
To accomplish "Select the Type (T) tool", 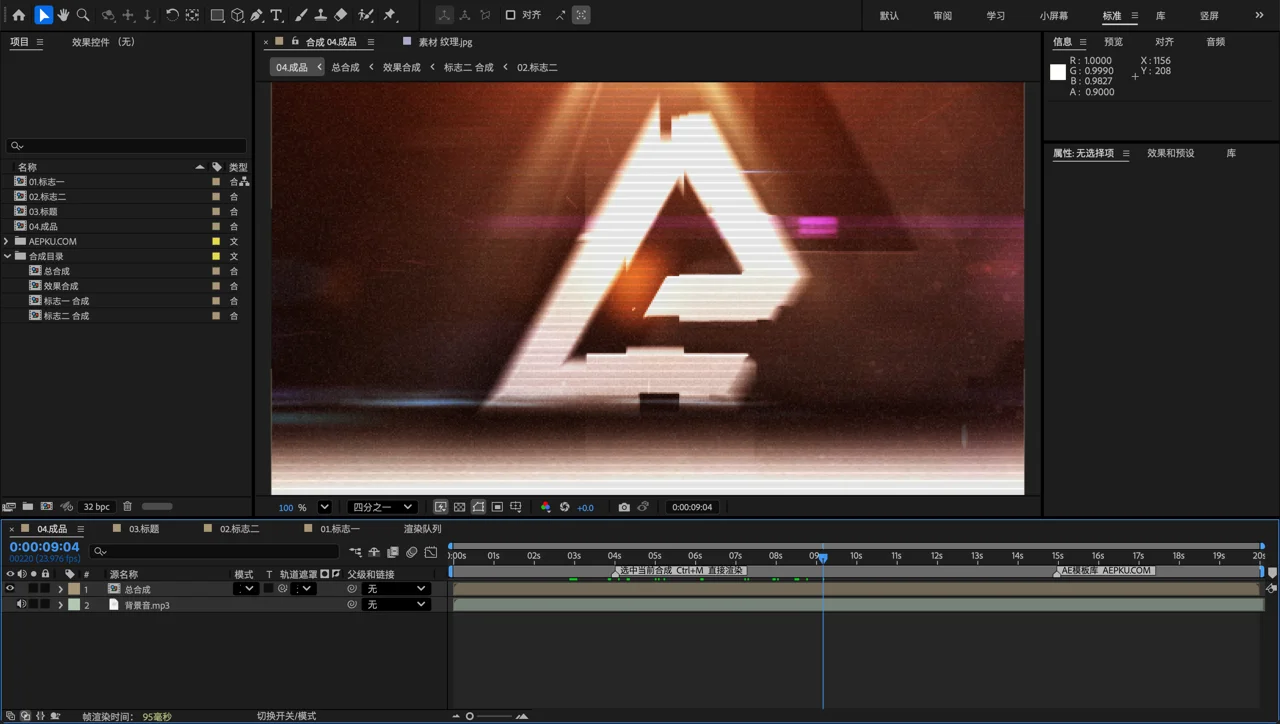I will click(x=277, y=15).
